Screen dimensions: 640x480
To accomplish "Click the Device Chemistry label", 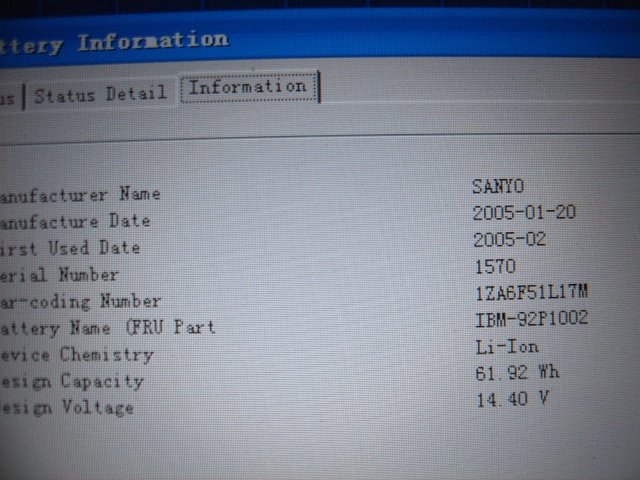I will pos(77,355).
